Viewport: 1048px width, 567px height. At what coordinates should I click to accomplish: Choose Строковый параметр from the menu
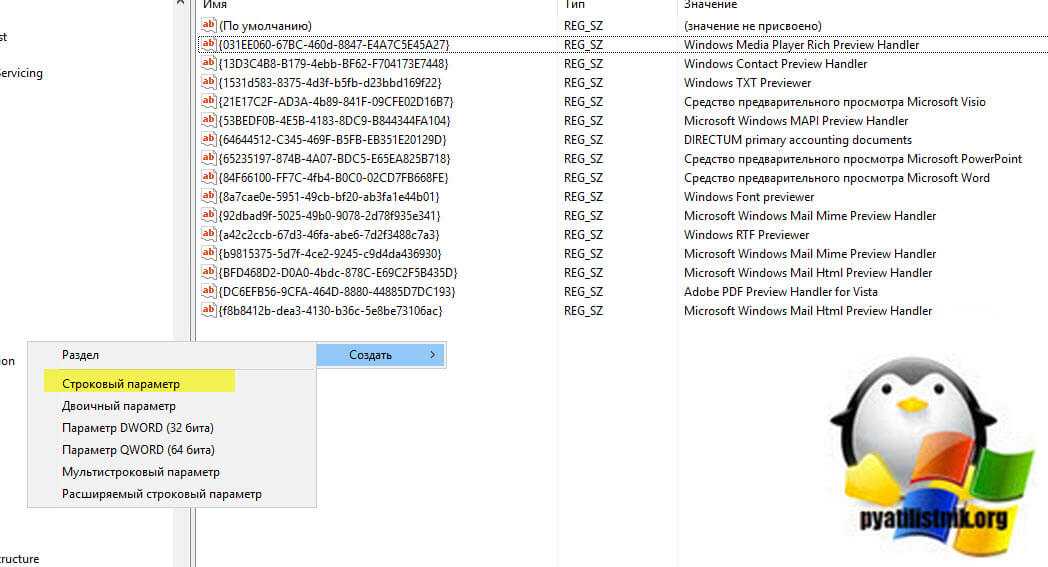(121, 384)
